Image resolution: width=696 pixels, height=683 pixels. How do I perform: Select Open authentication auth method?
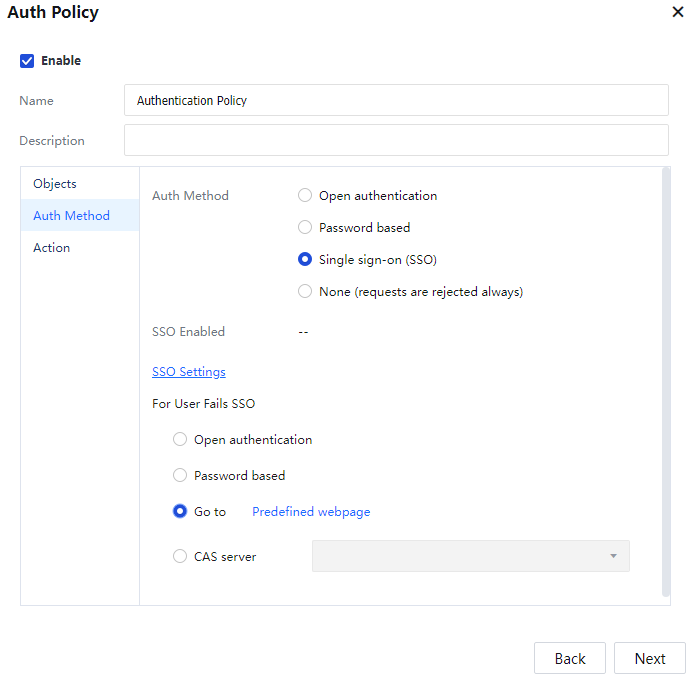[x=305, y=196]
